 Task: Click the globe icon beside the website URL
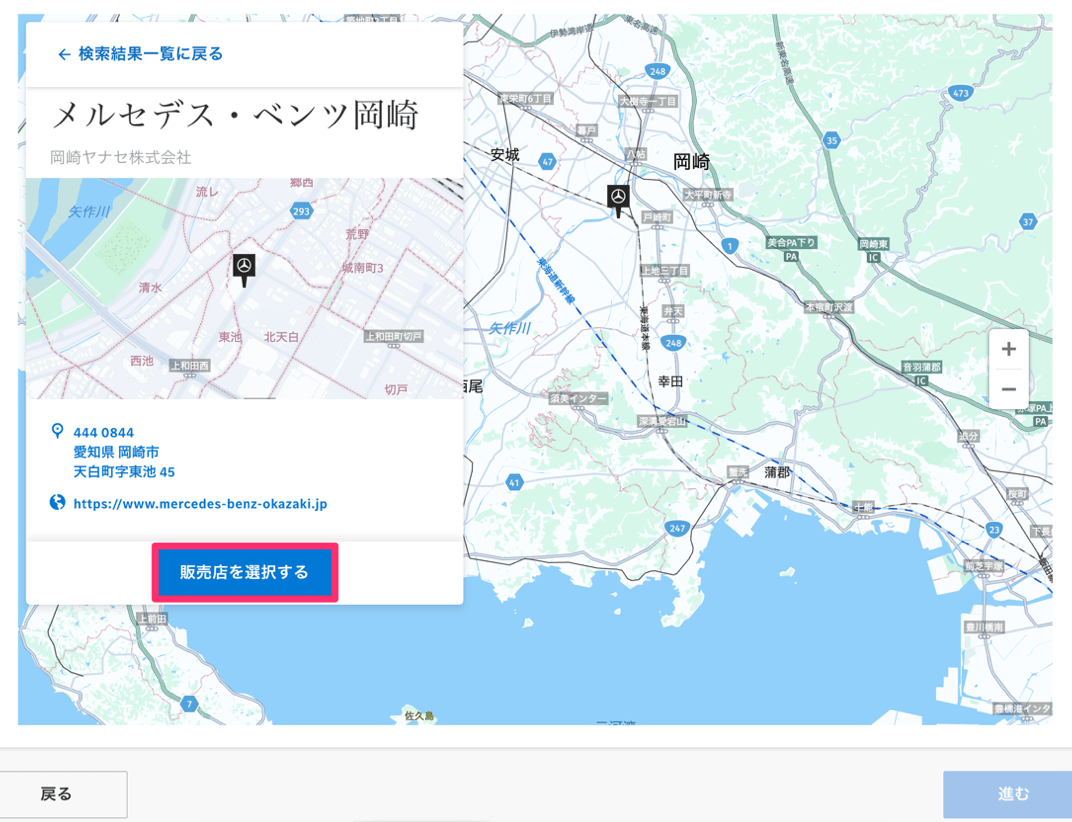[57, 503]
